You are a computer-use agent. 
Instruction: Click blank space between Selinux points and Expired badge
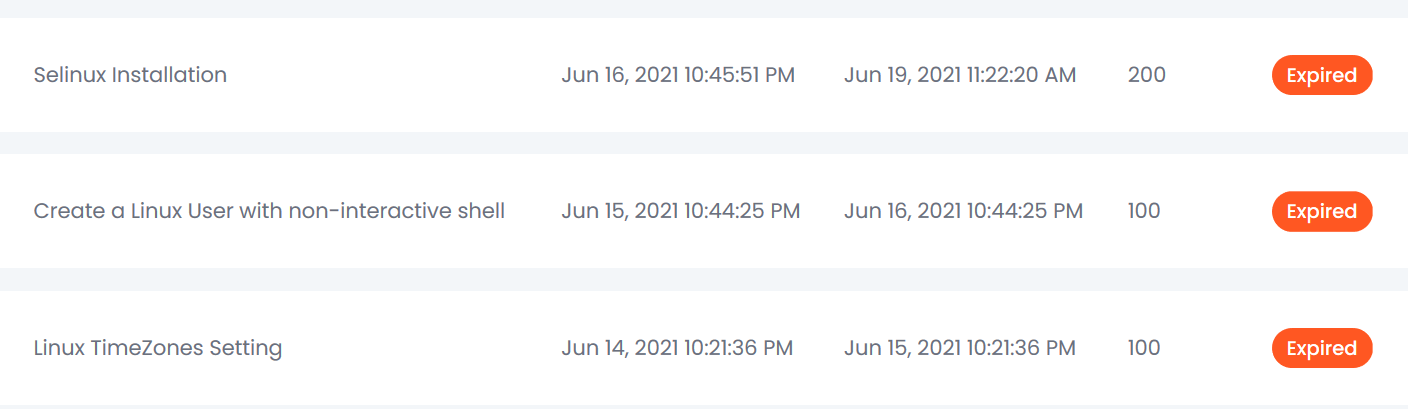coord(1218,75)
